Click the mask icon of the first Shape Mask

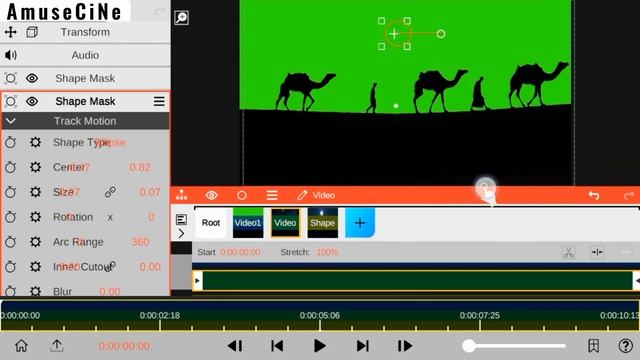(x=11, y=78)
